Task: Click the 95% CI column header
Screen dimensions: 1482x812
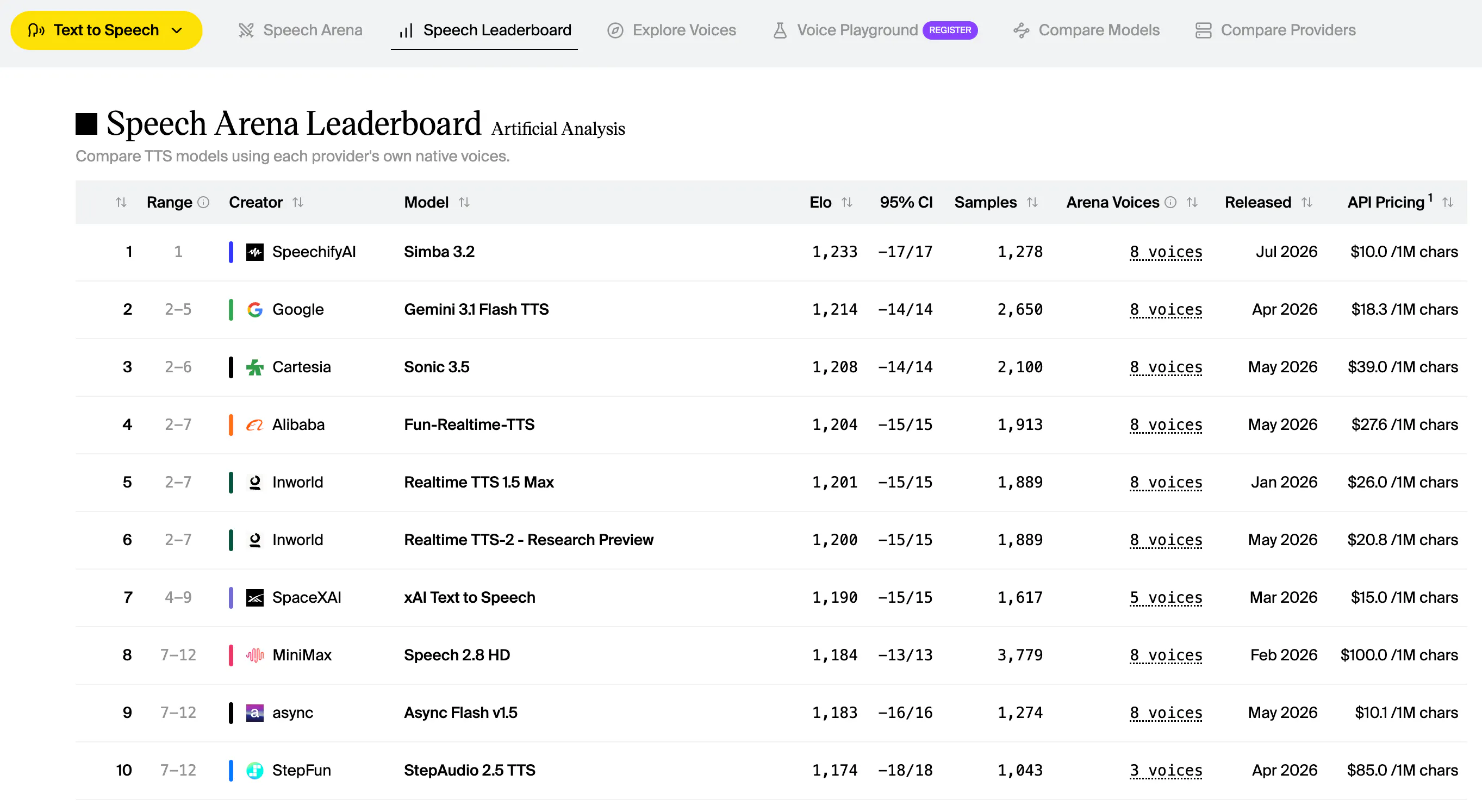Action: coord(906,202)
